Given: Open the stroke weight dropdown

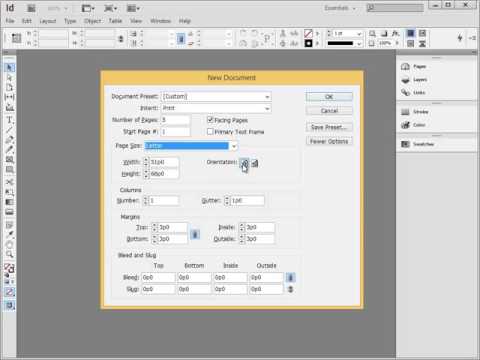Looking at the screenshot, I should click(359, 34).
